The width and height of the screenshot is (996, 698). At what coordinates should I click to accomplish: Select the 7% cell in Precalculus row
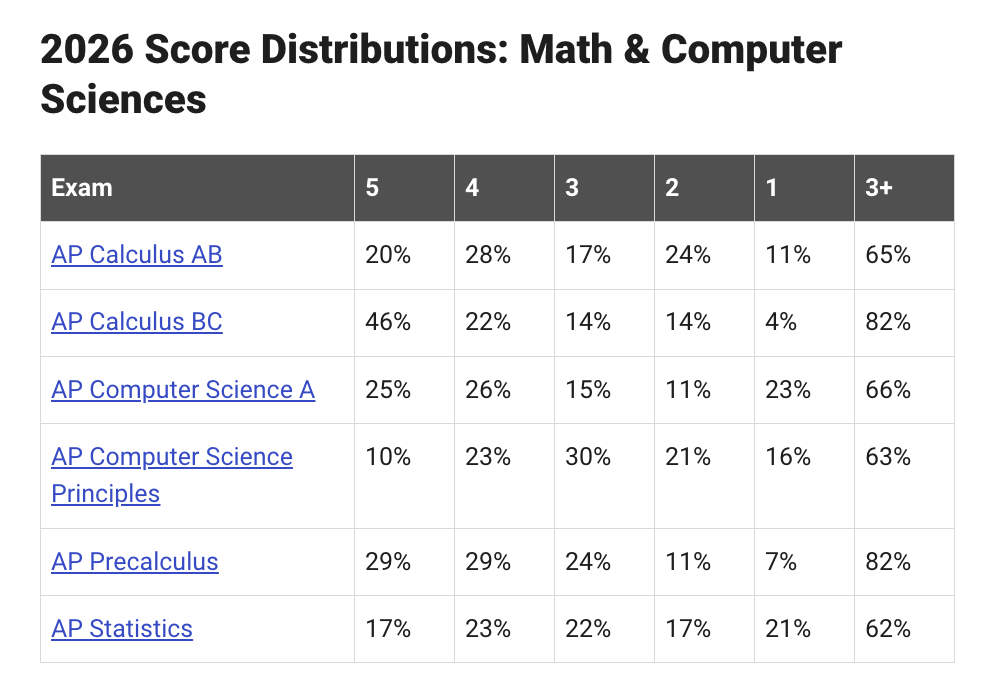804,562
